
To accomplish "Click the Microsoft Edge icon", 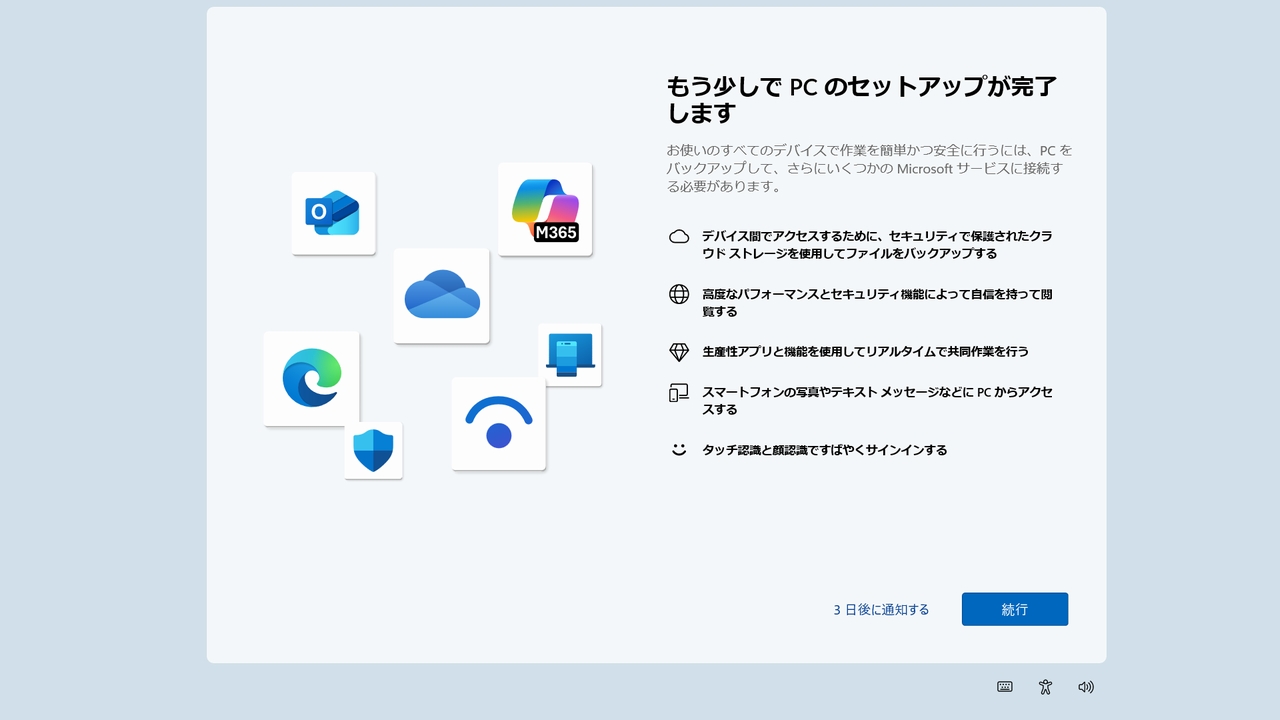I will pos(311,378).
